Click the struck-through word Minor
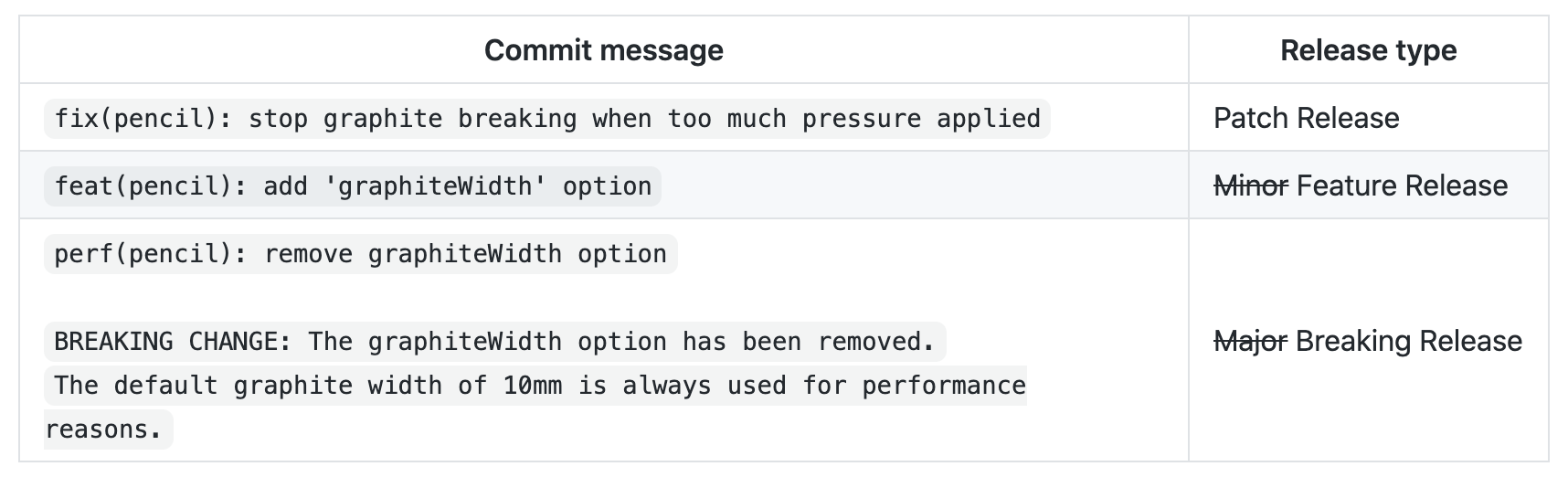The image size is (1568, 477). point(1251,185)
